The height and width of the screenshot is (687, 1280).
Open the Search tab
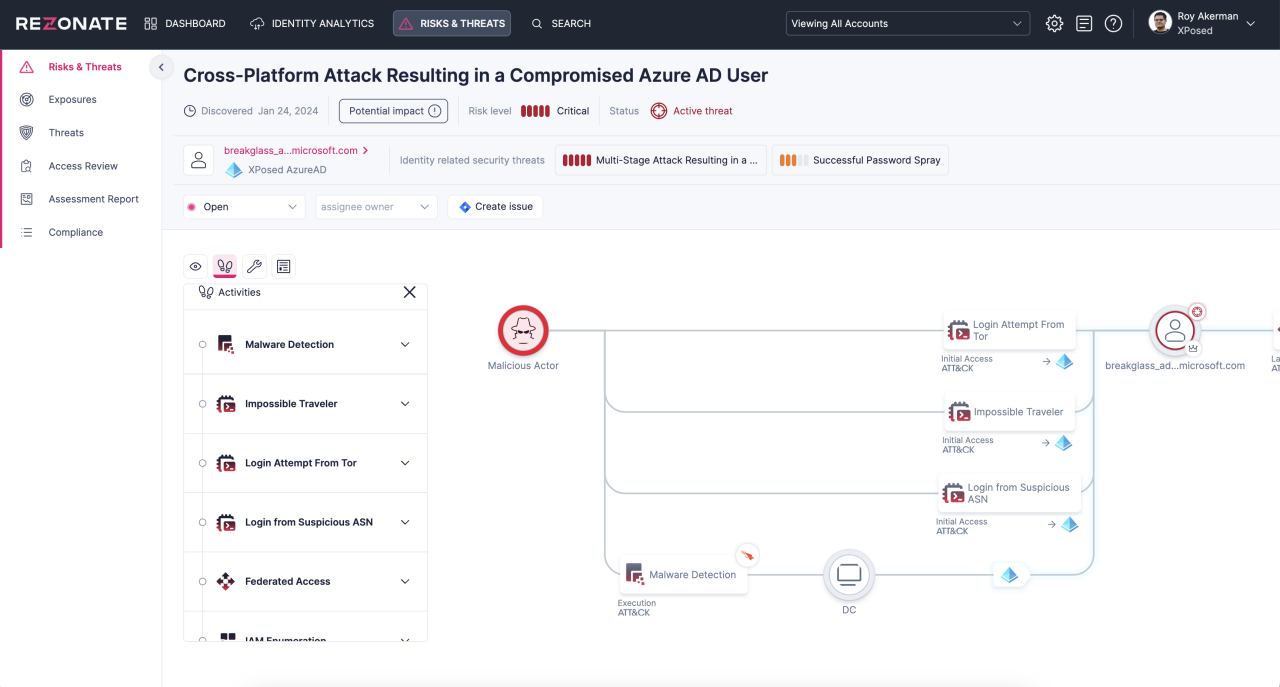[x=561, y=23]
